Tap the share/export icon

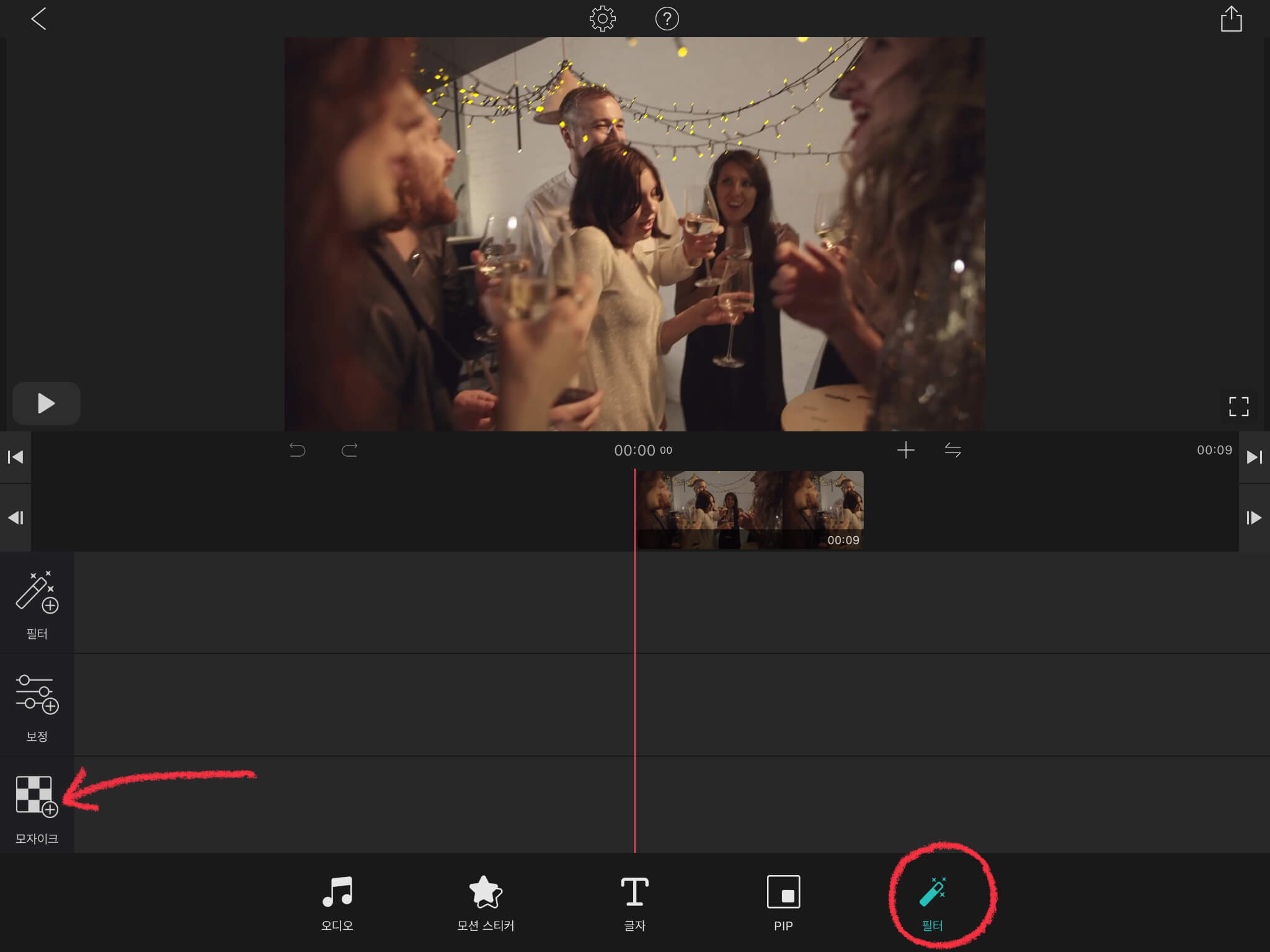(1231, 19)
